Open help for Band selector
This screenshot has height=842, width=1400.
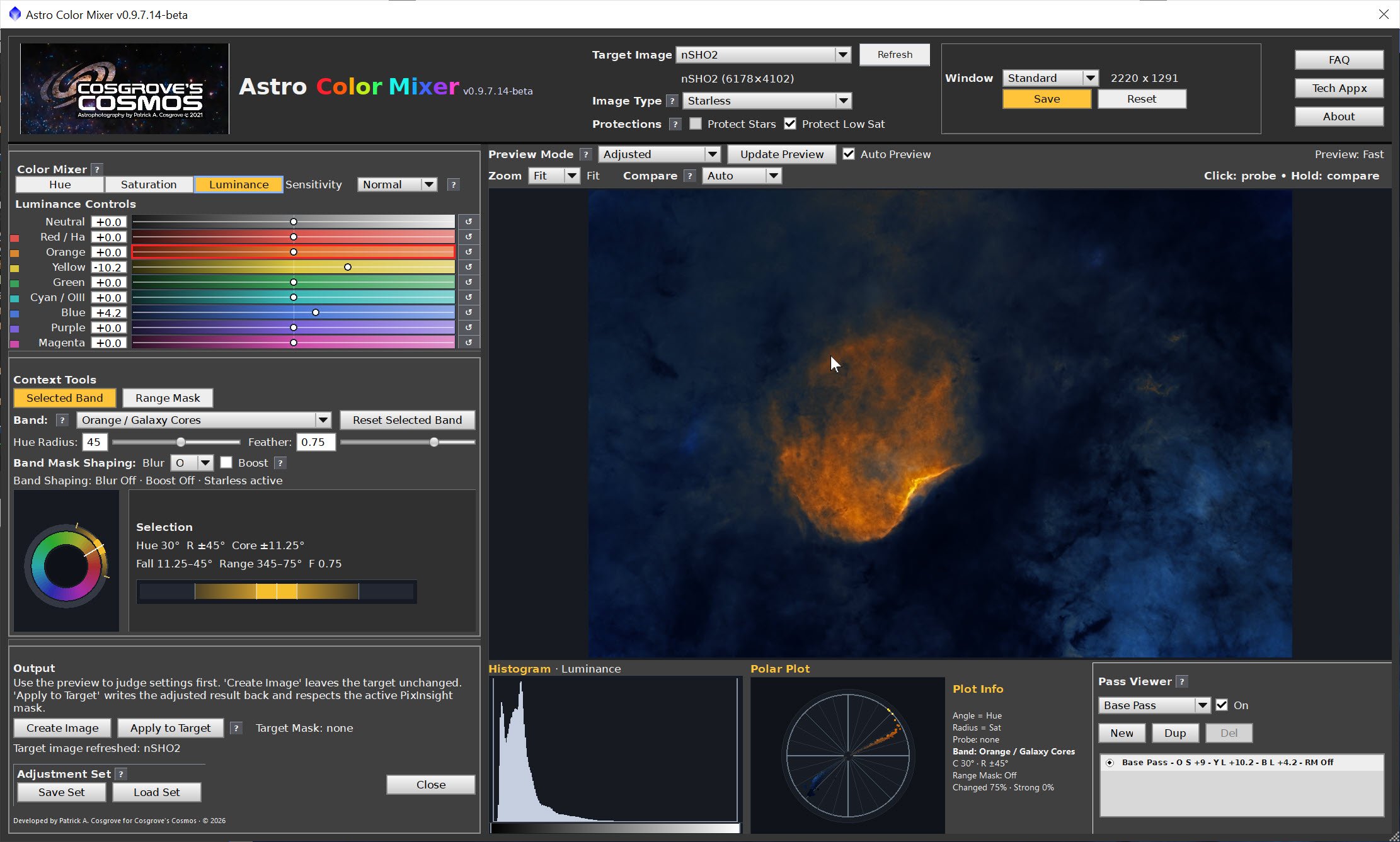click(x=62, y=420)
